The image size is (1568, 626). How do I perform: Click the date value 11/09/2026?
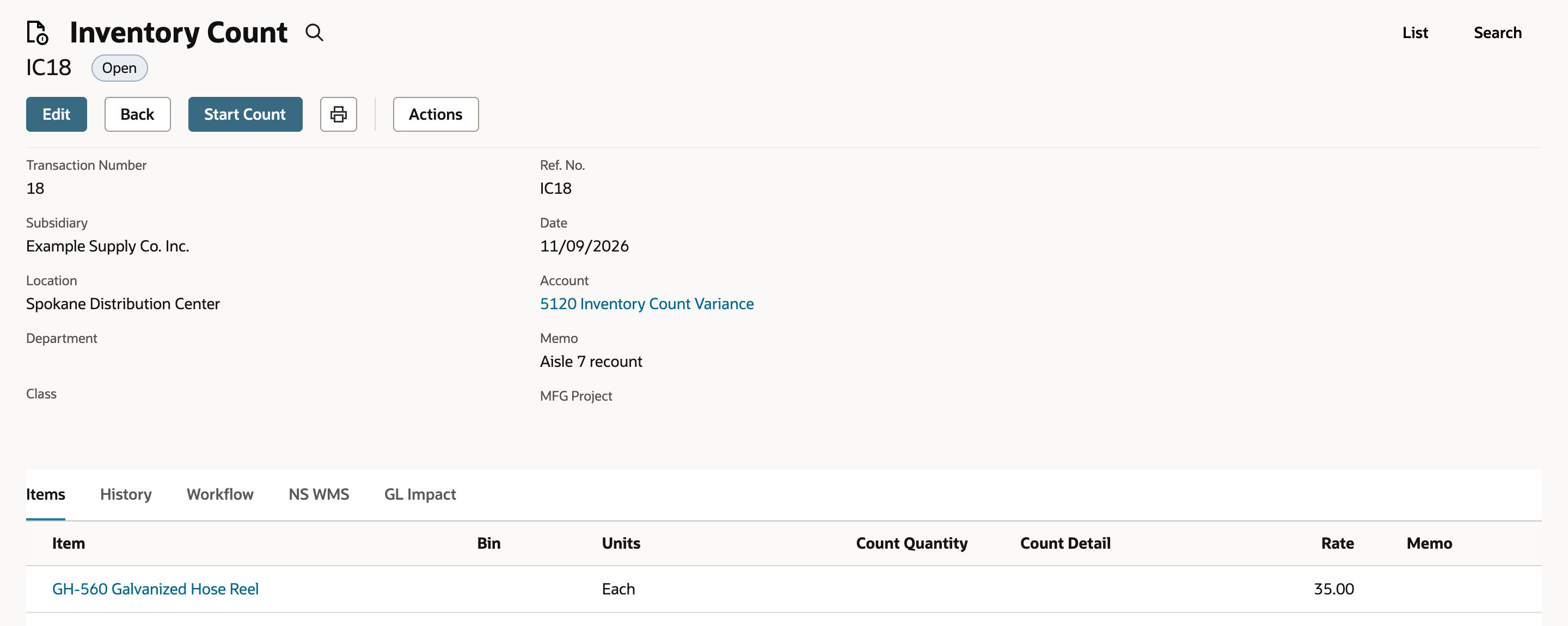tap(584, 246)
